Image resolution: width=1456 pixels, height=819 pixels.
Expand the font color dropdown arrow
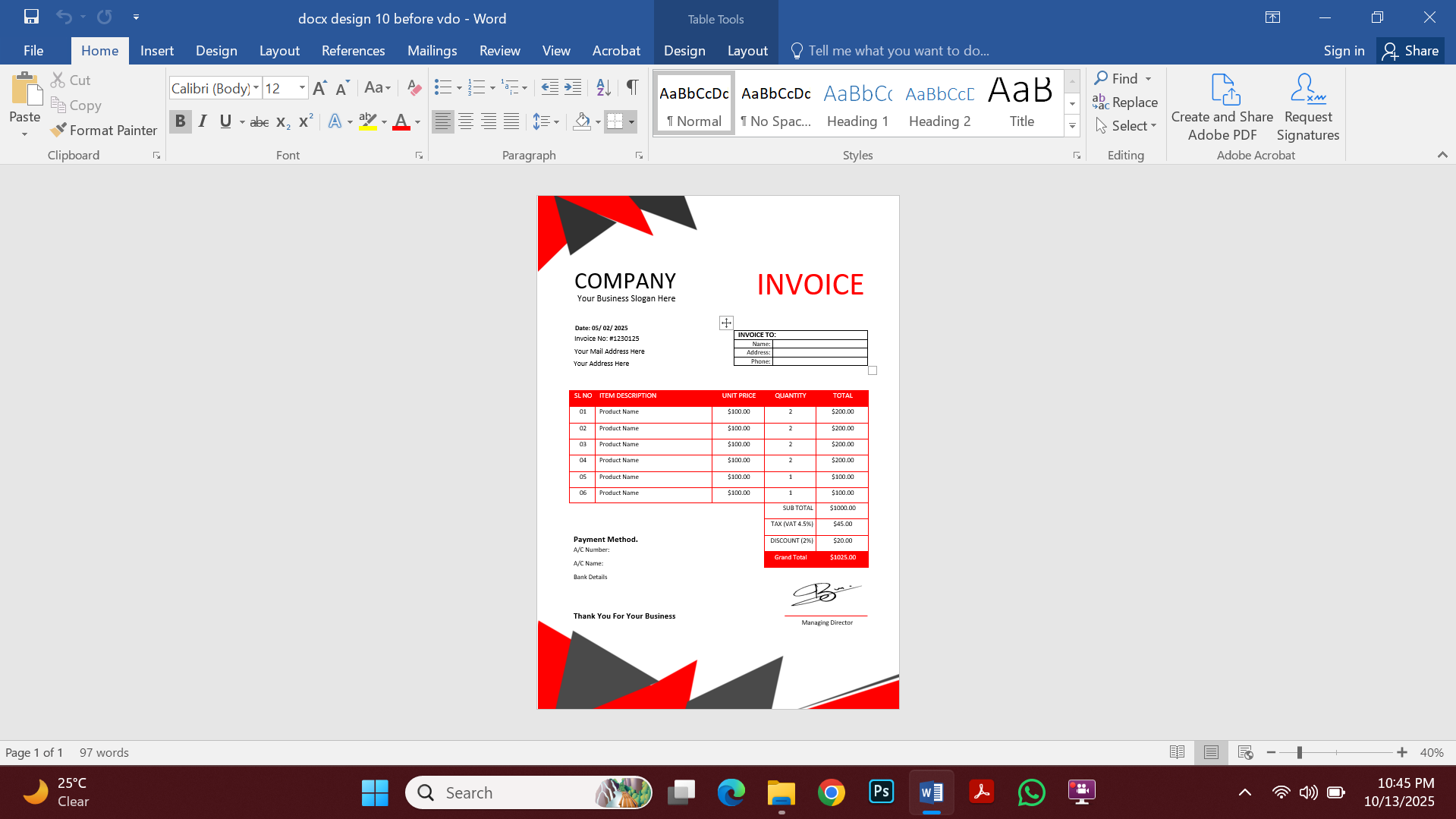click(x=416, y=121)
